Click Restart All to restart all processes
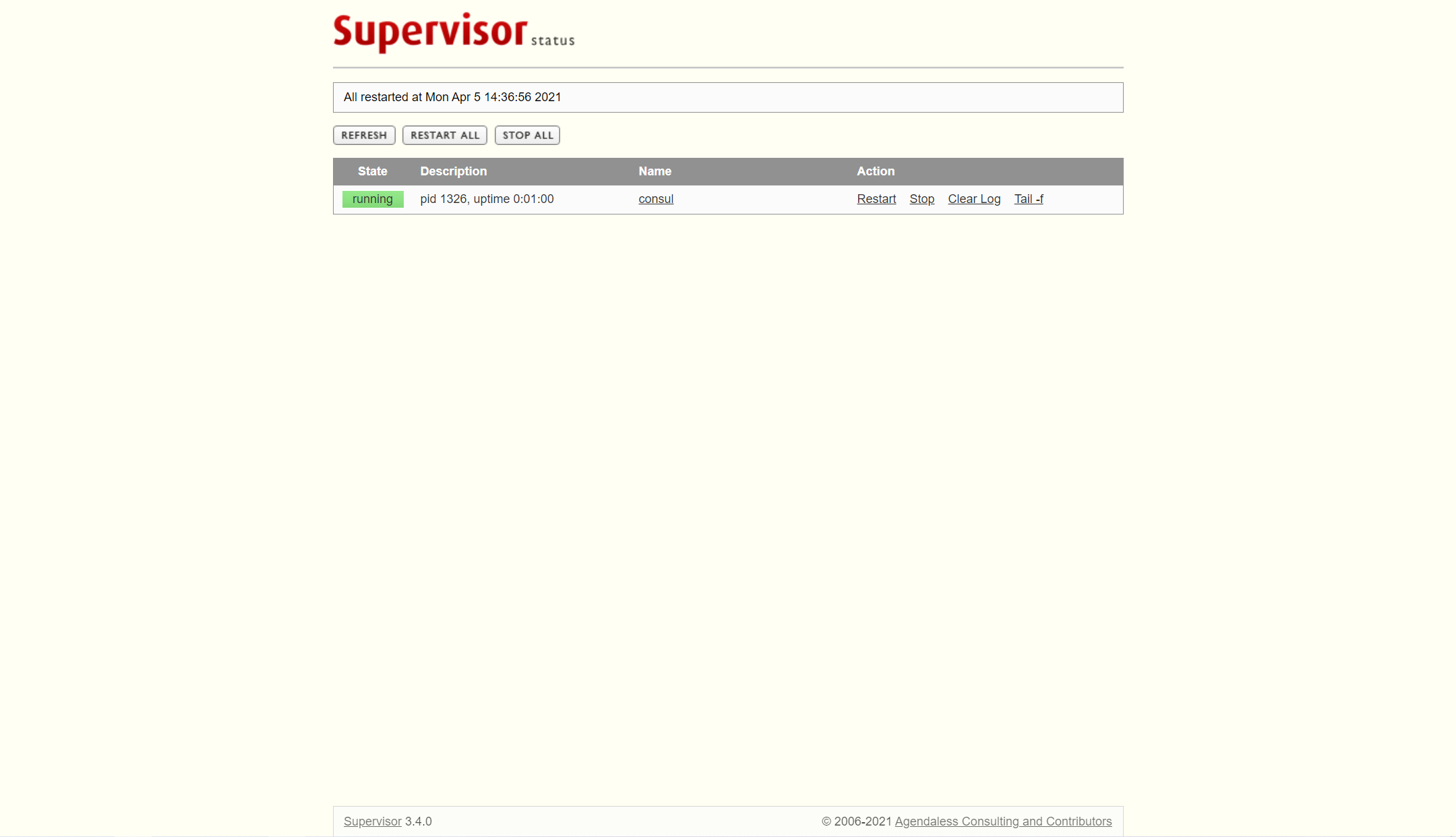Screen dimensions: 1456x837 444,135
